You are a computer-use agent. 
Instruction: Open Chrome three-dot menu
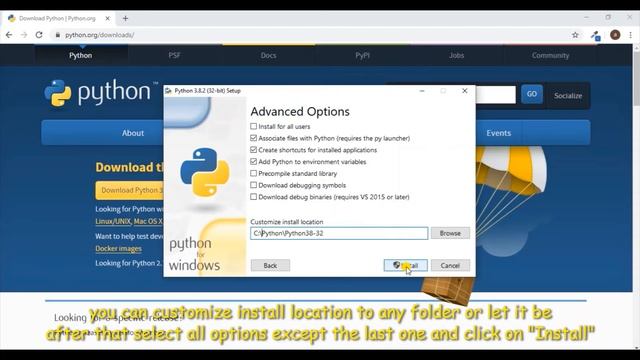click(x=630, y=35)
